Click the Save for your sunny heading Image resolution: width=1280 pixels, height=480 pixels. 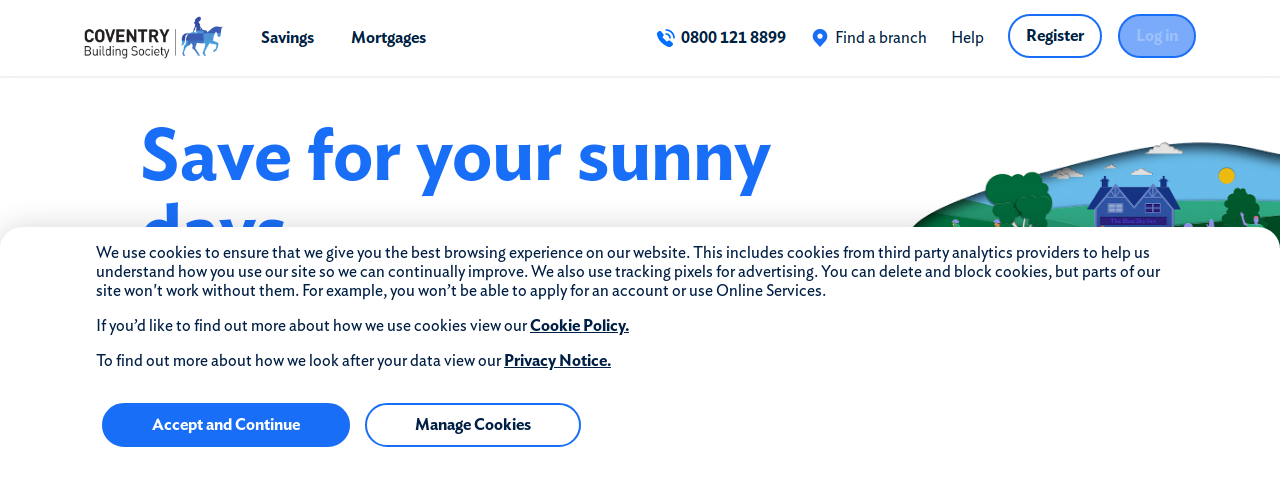(x=456, y=156)
